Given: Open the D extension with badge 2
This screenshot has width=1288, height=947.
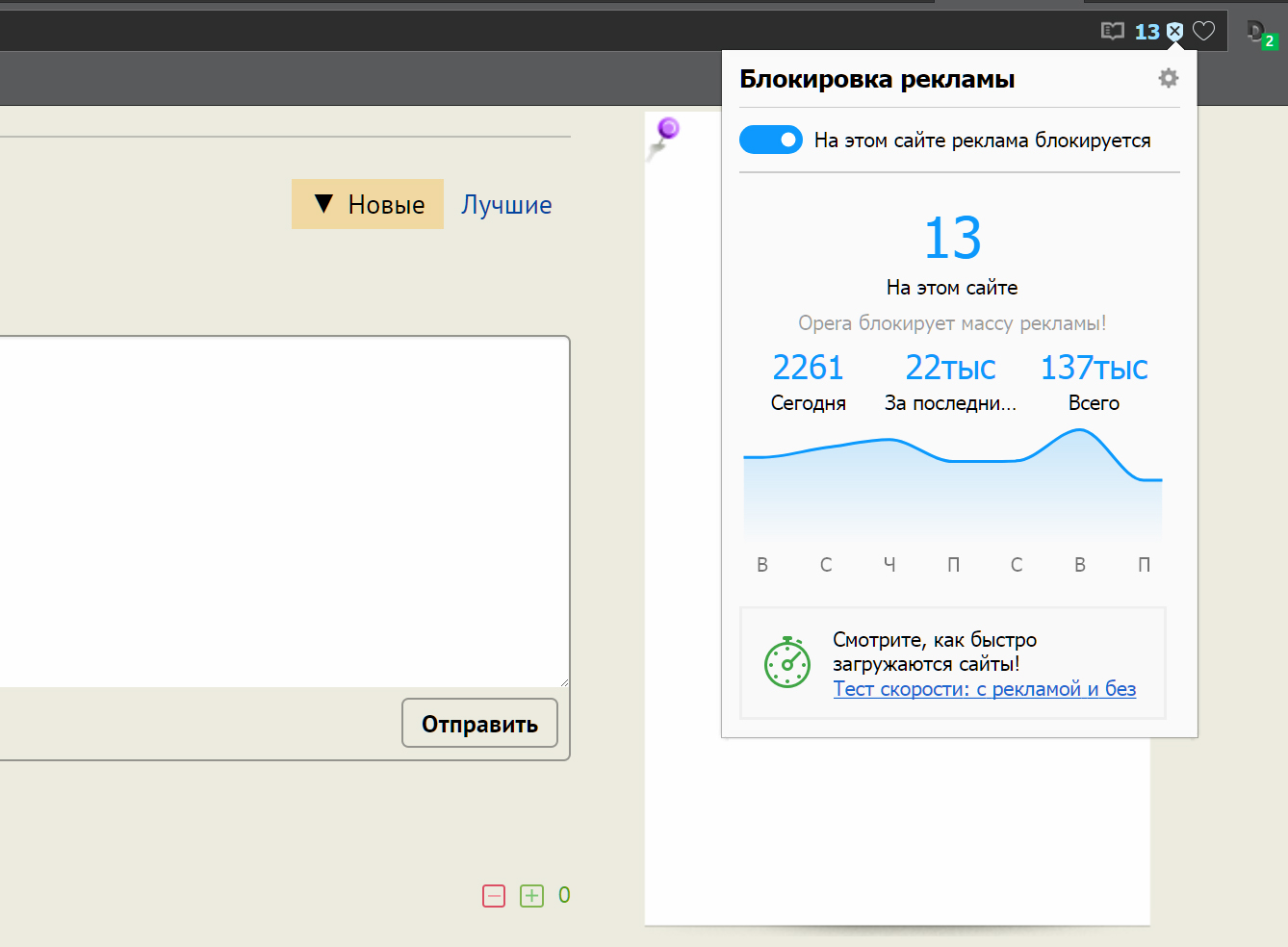Looking at the screenshot, I should coord(1259,34).
